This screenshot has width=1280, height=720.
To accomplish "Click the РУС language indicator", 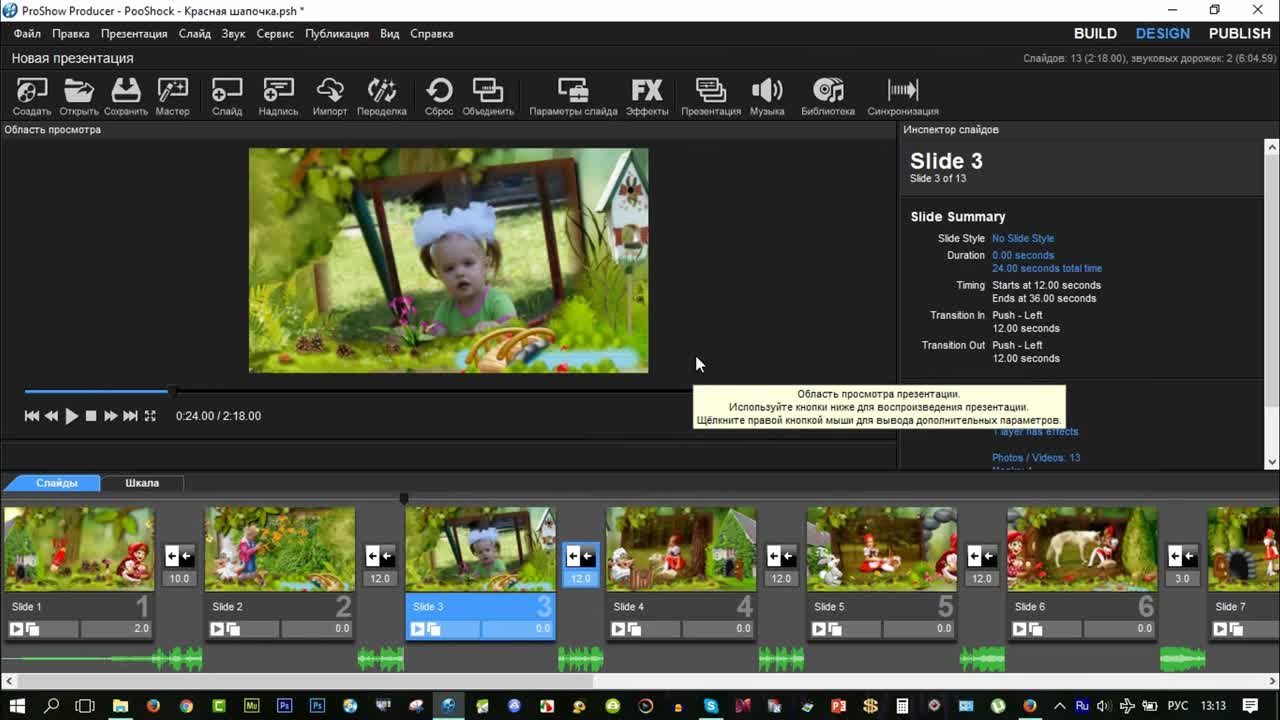I will [1179, 706].
